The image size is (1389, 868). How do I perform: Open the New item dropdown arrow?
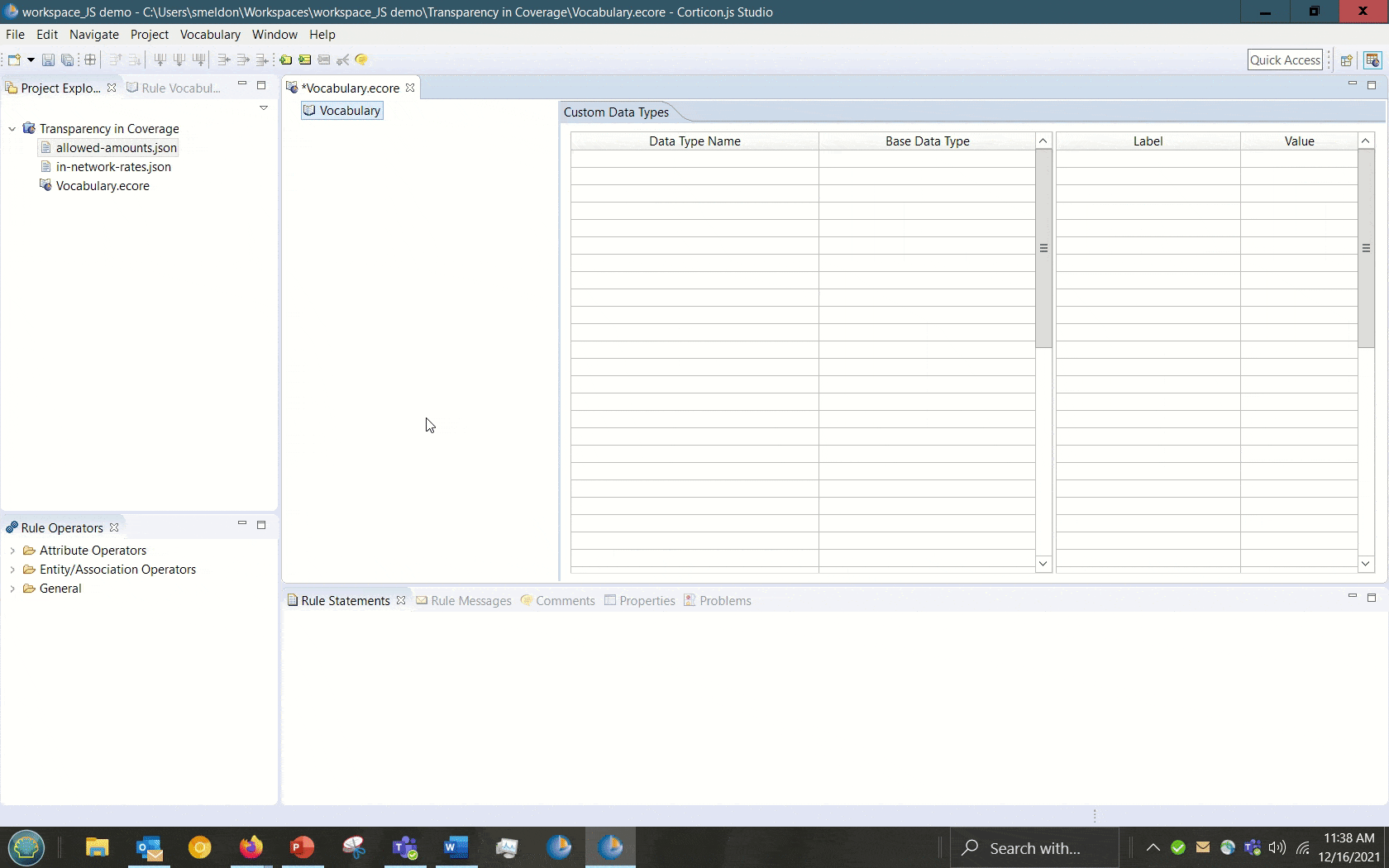[31, 60]
